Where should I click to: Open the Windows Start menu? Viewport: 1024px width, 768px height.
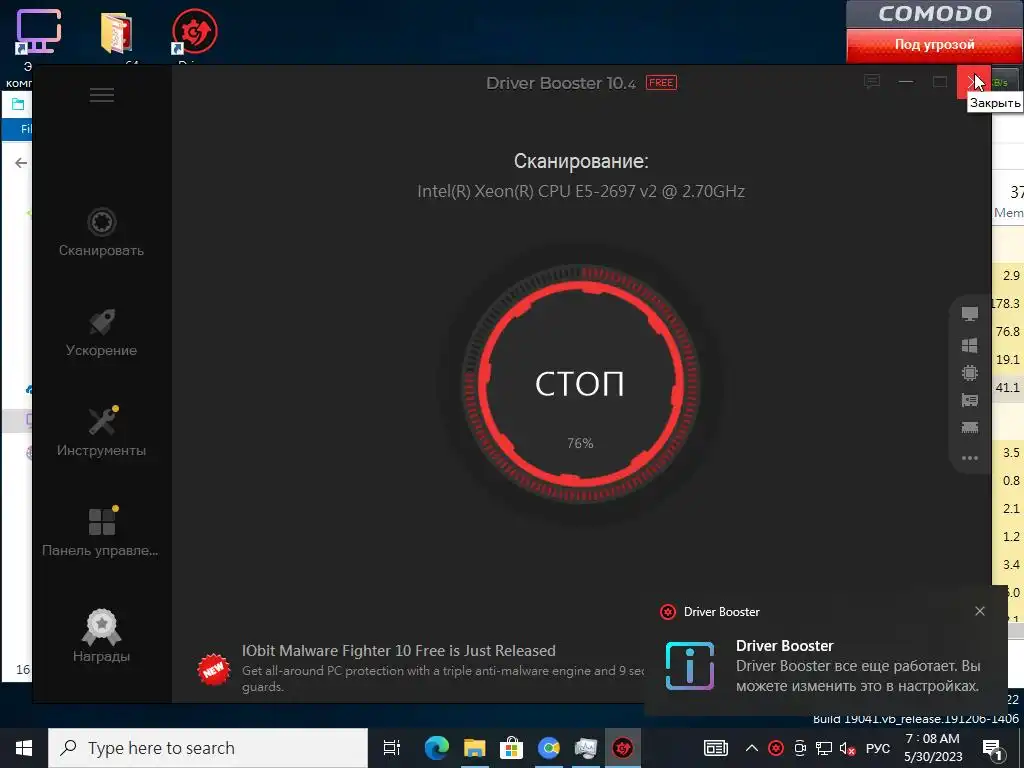pyautogui.click(x=24, y=748)
